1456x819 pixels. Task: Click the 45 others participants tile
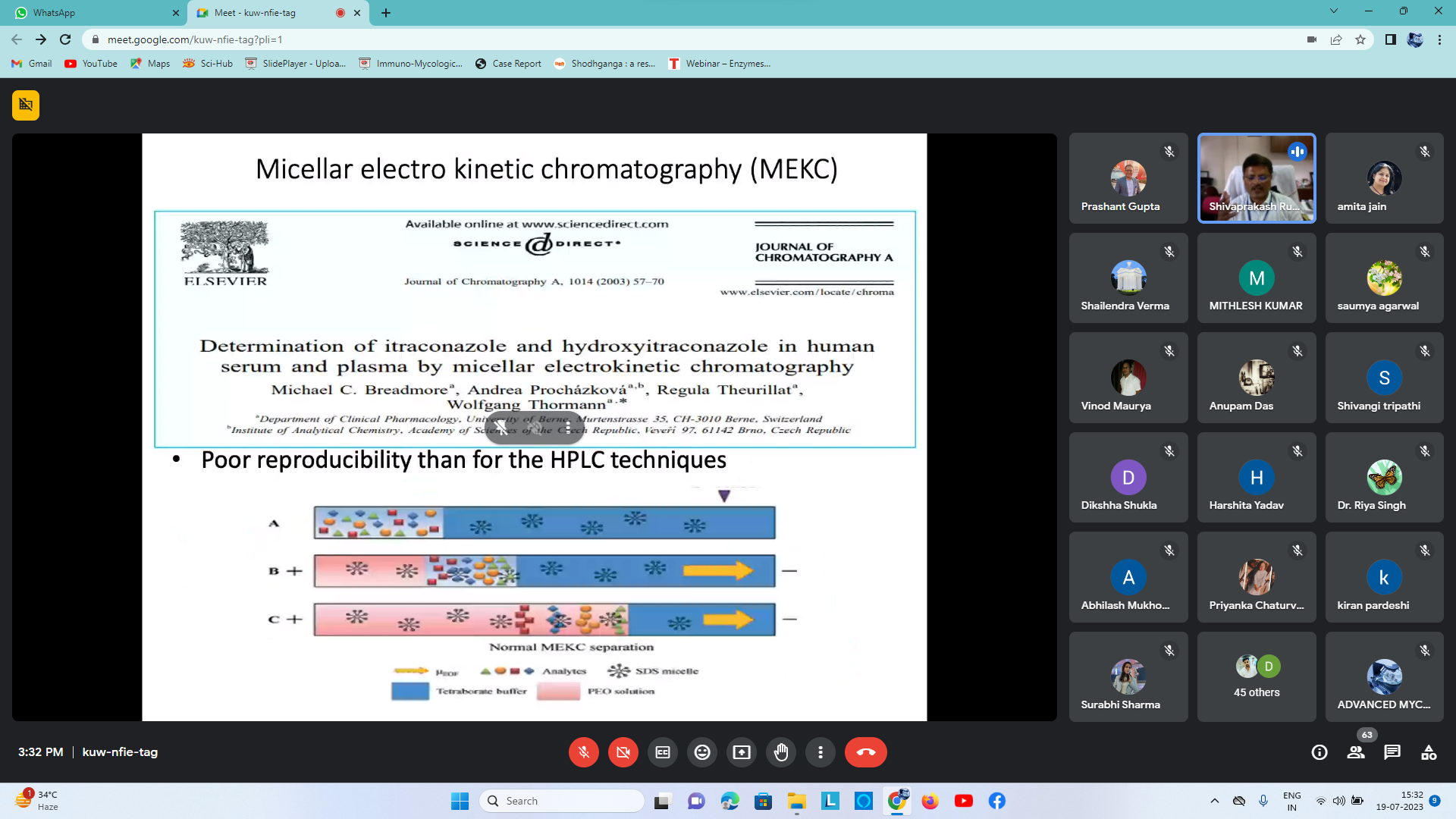[1257, 676]
